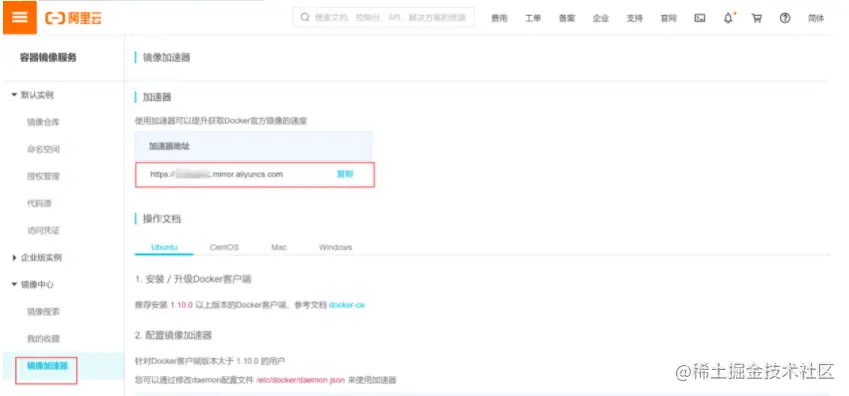Open the orange hamburger menu
The height and width of the screenshot is (396, 849).
[x=20, y=17]
